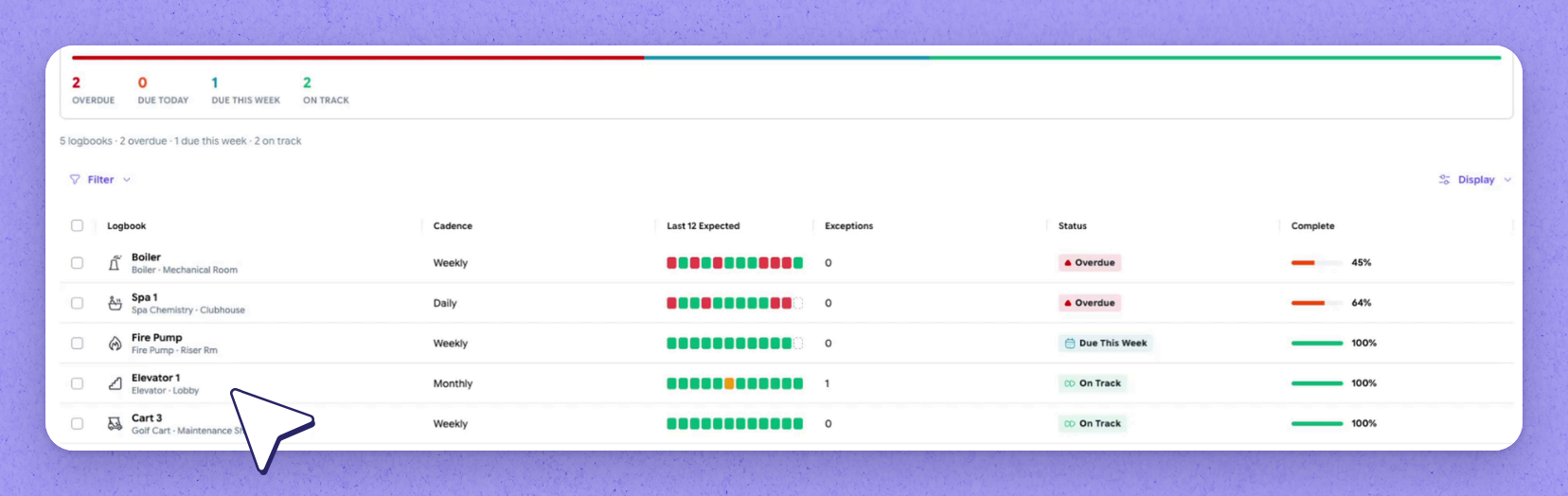Click the On Track icon in Cart 3 row
The width and height of the screenshot is (1568, 496).
coord(1070,424)
